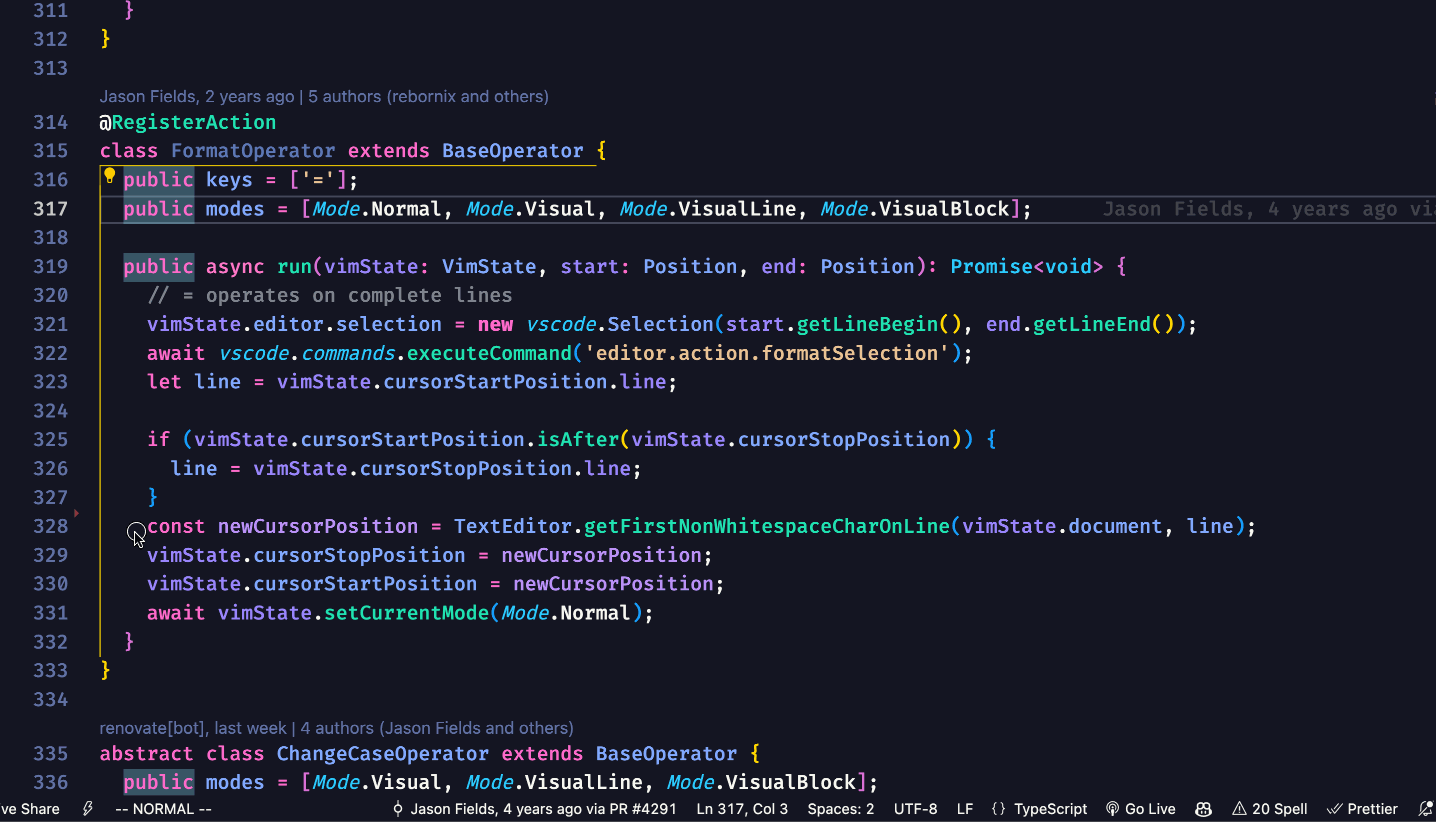Click the lightbulb quick fix icon on line 316

click(x=110, y=176)
